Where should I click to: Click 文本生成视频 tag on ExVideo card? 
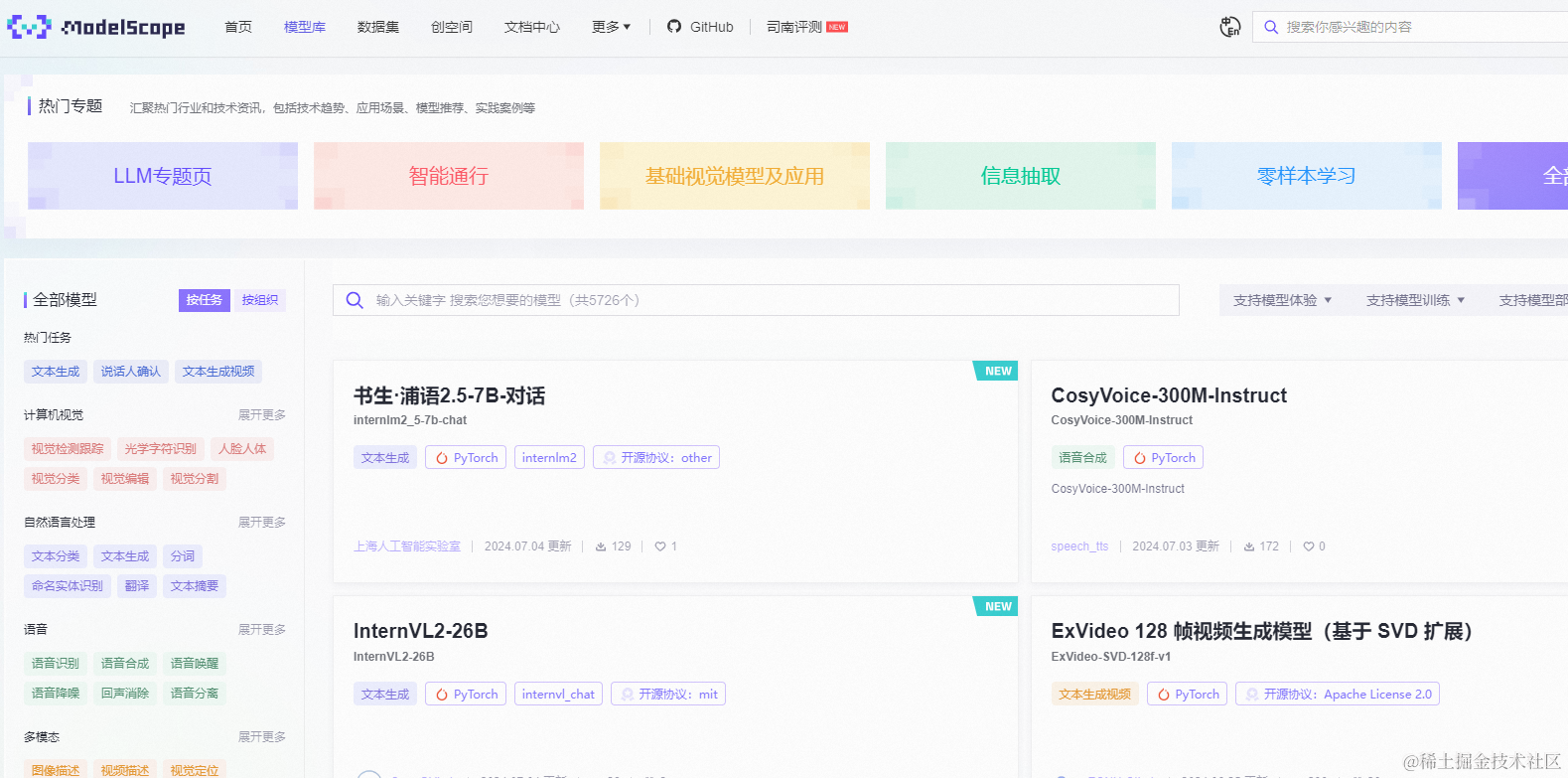pyautogui.click(x=1095, y=694)
